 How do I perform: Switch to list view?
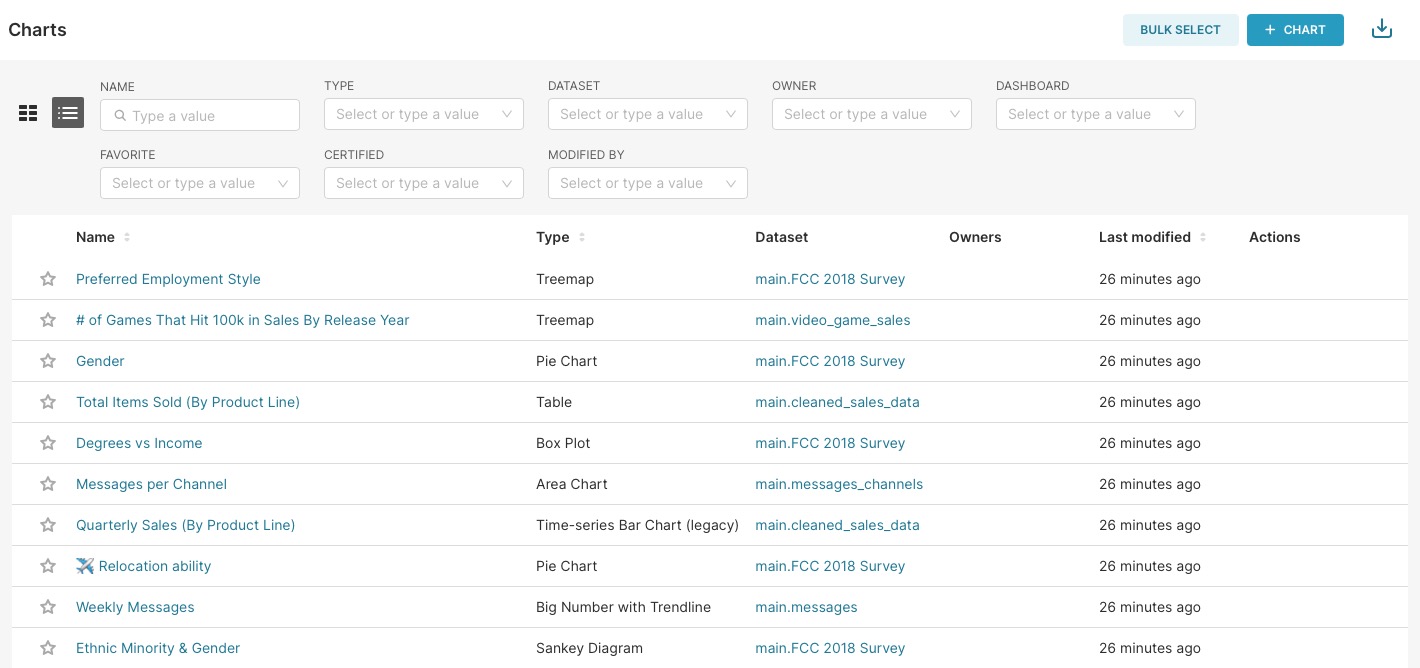coord(68,113)
